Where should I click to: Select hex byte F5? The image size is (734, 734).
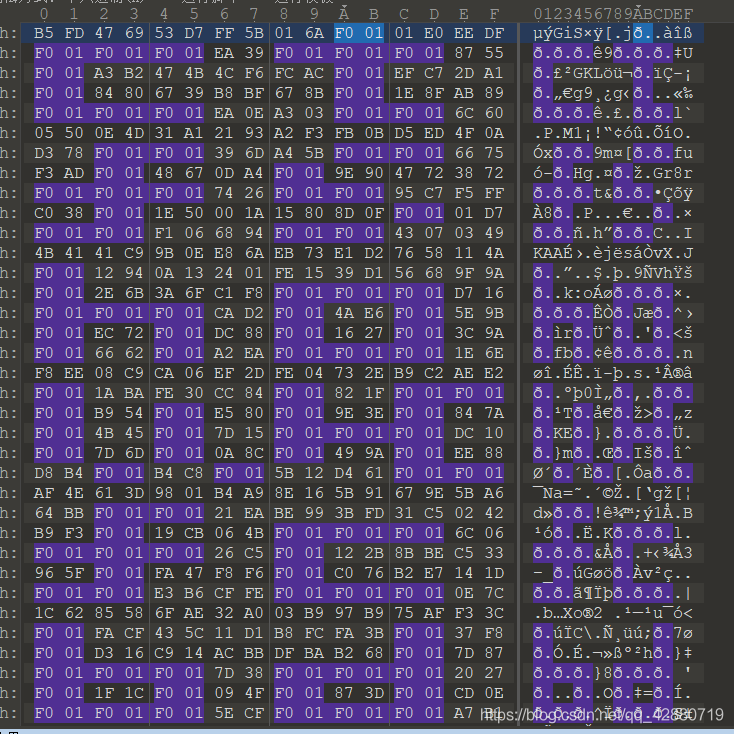click(464, 193)
